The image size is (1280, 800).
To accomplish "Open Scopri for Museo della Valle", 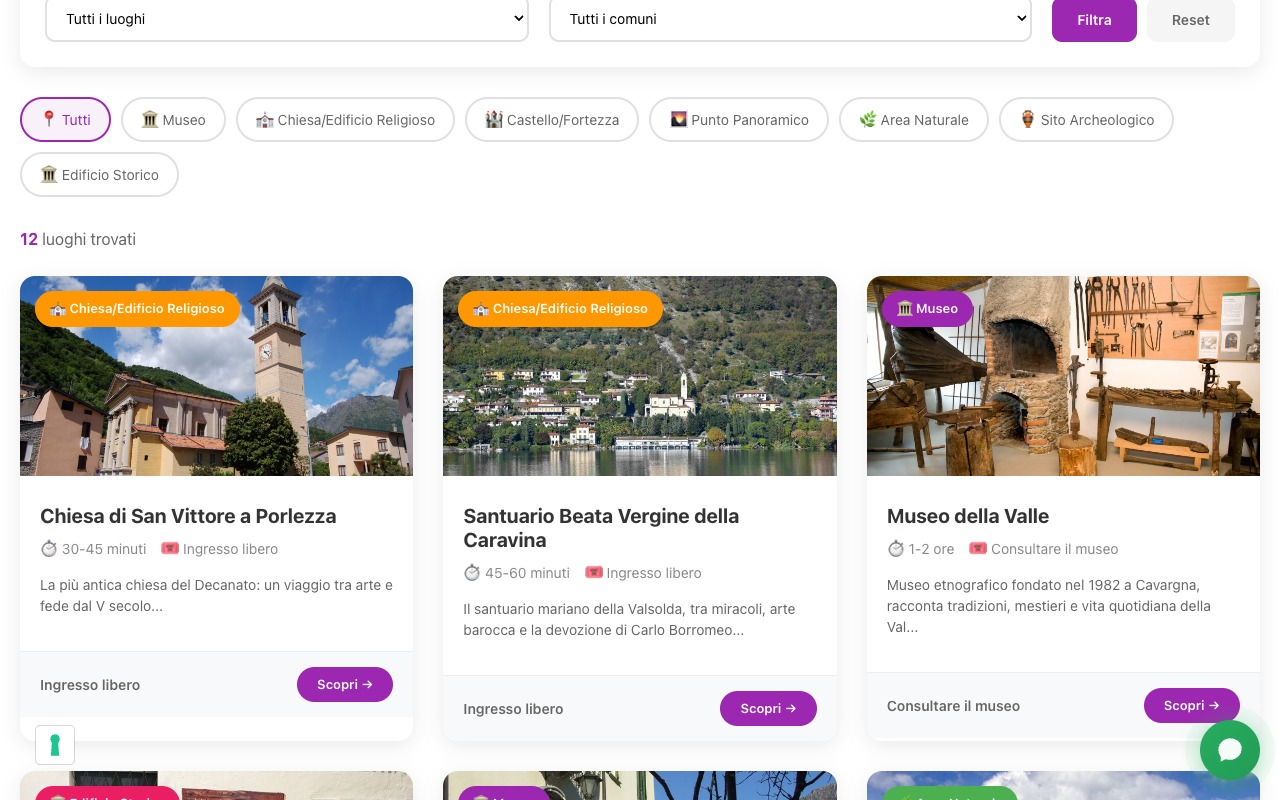I will tap(1191, 705).
